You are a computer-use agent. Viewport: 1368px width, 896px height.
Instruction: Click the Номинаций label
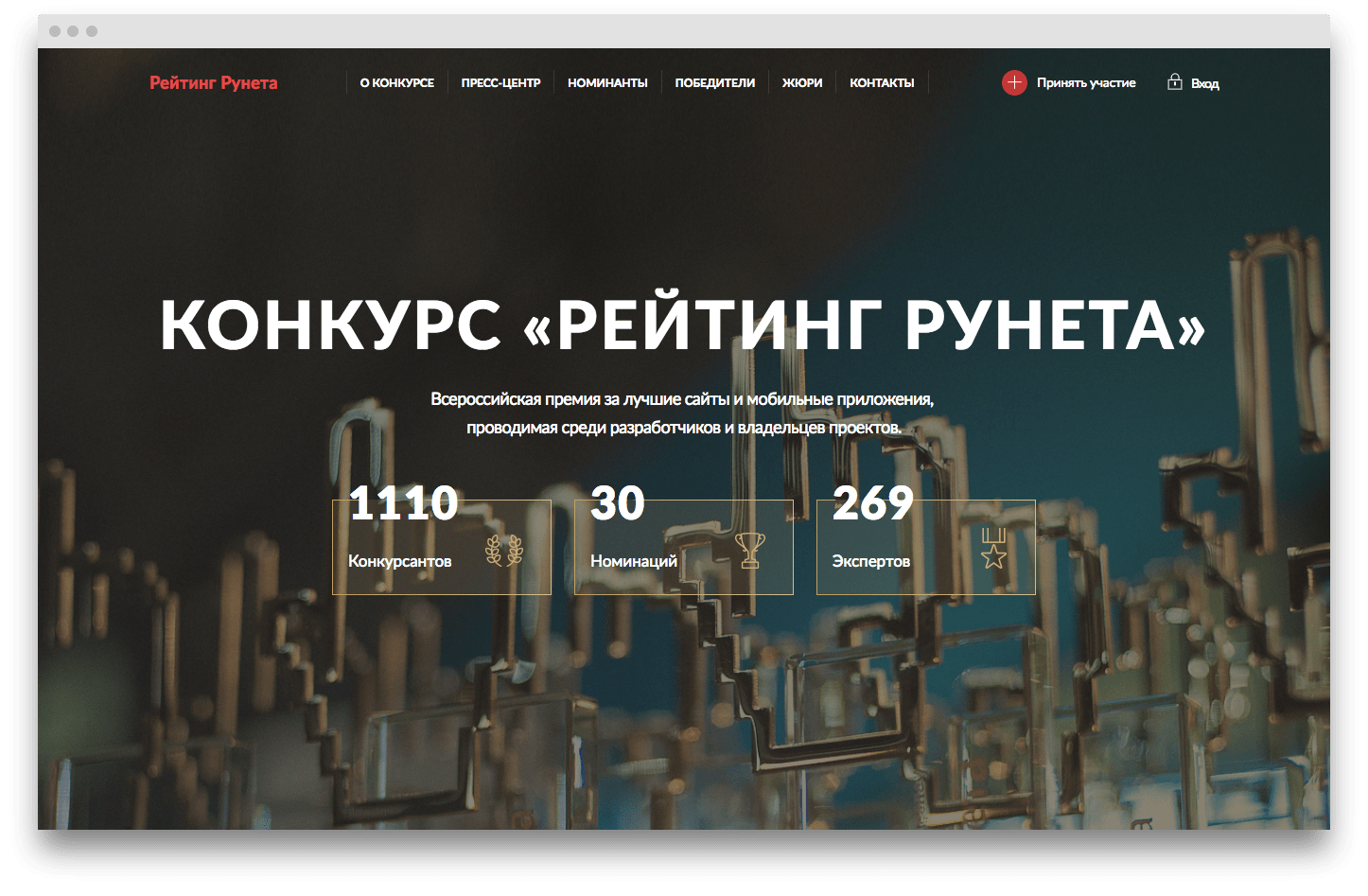(x=634, y=561)
